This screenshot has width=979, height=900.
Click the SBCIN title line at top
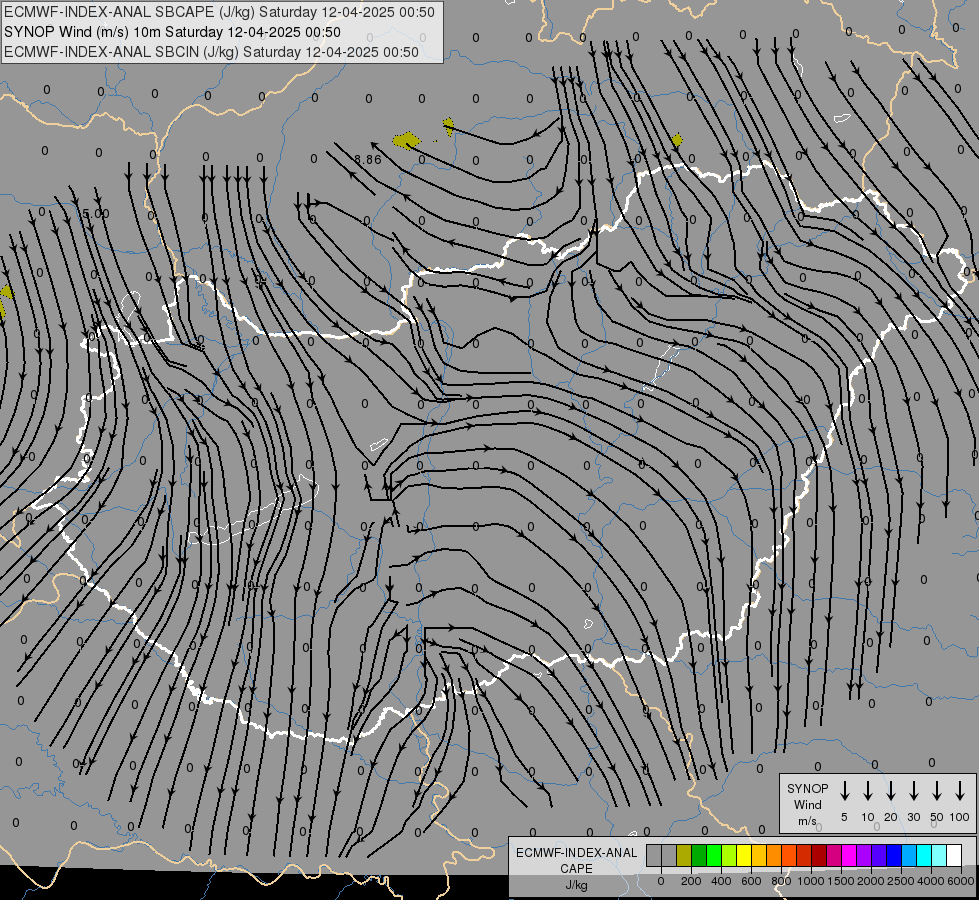[211, 52]
